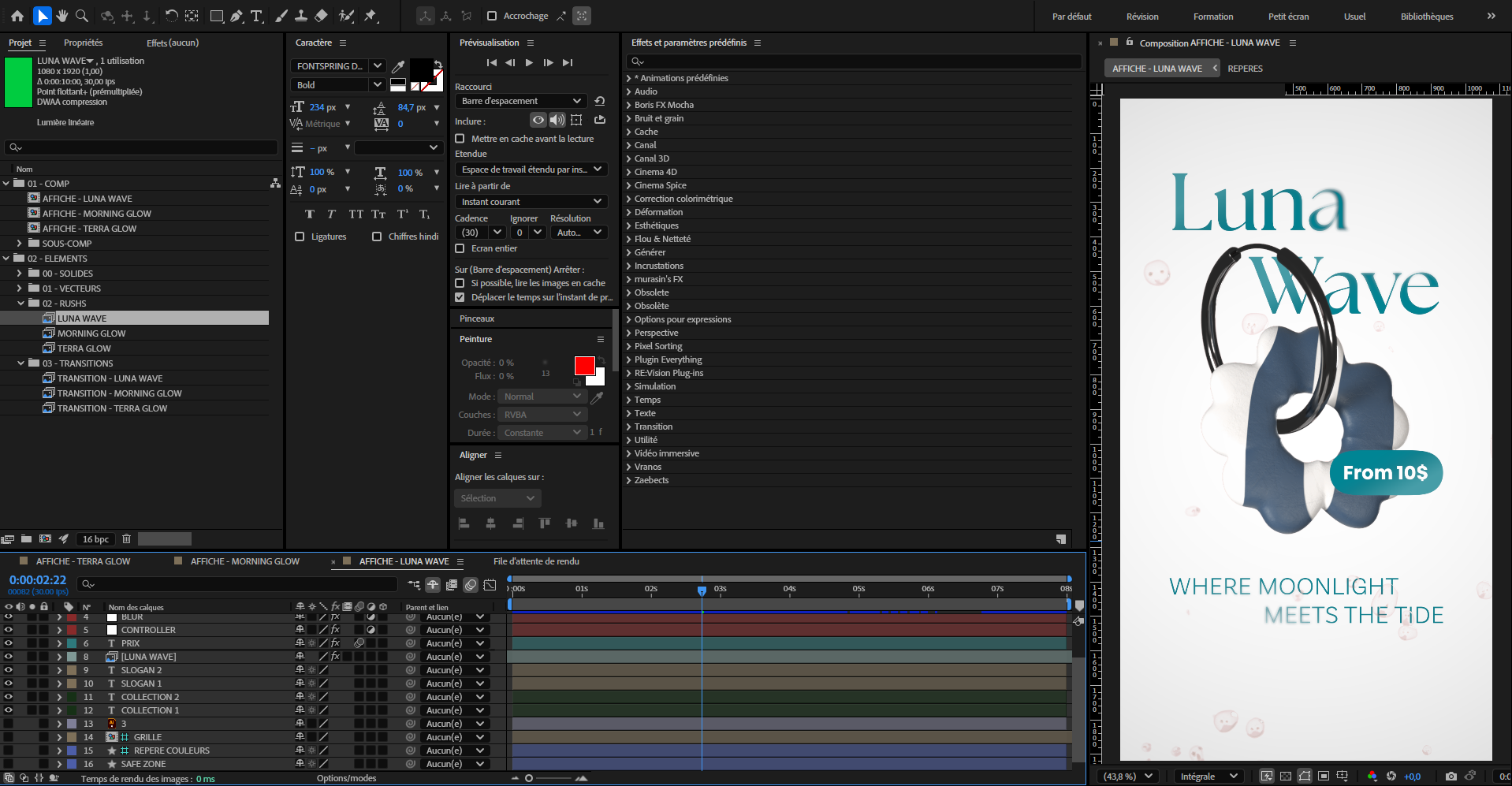
Task: Click the eyedropper next to font name
Action: (x=398, y=66)
